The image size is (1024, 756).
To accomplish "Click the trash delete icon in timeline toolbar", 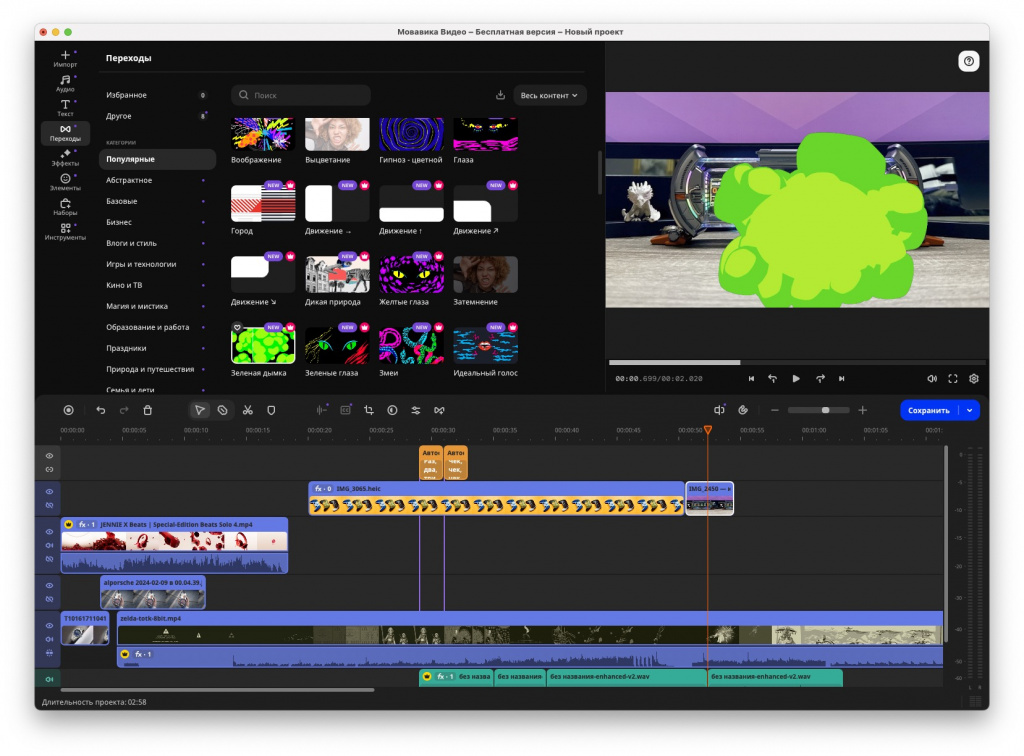I will tap(148, 410).
